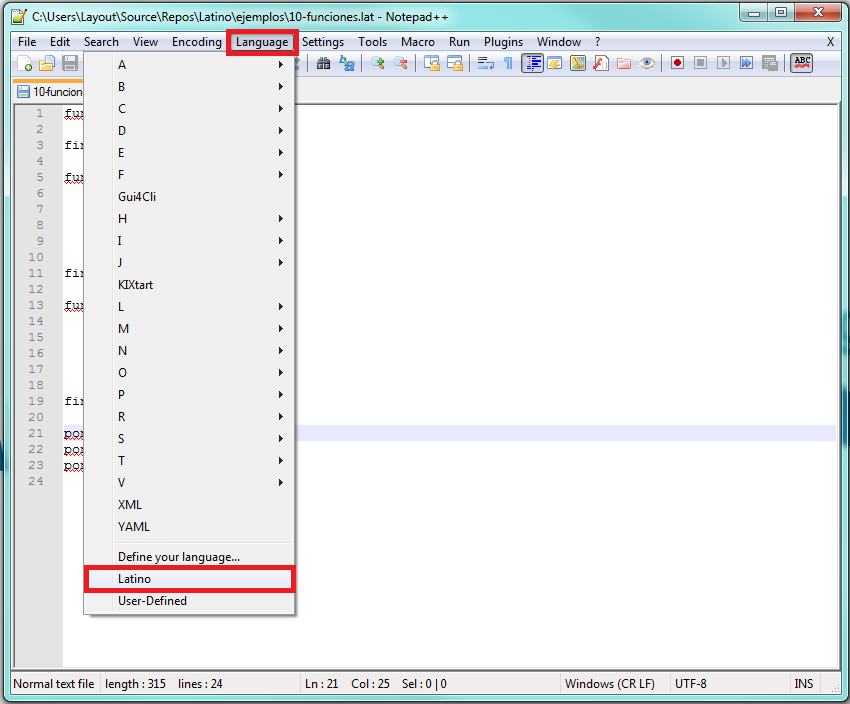Expand the J languages submenu
850x704 pixels.
point(189,263)
